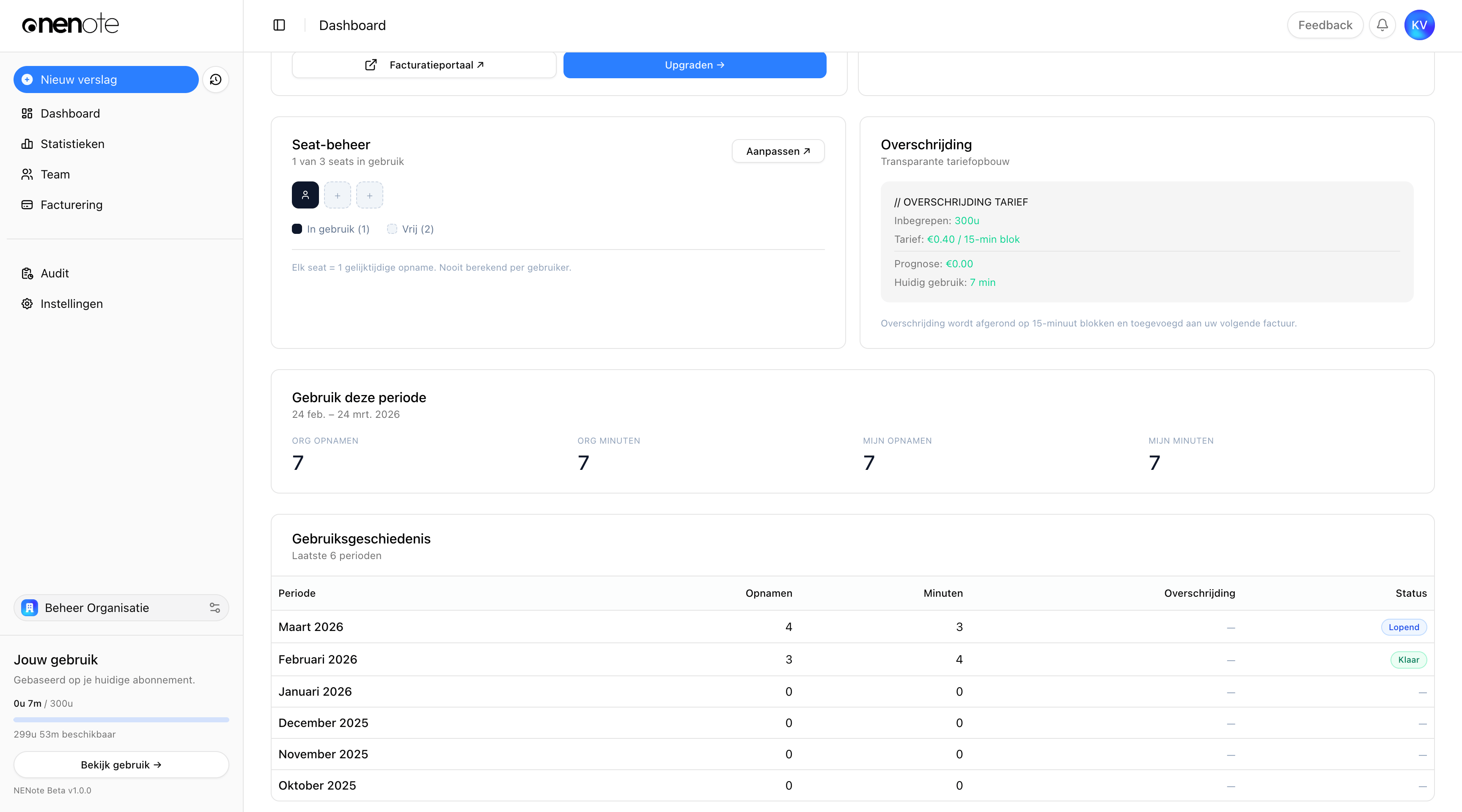Viewport: 1462px width, 812px height.
Task: Click the recording history clock icon
Action: [215, 80]
